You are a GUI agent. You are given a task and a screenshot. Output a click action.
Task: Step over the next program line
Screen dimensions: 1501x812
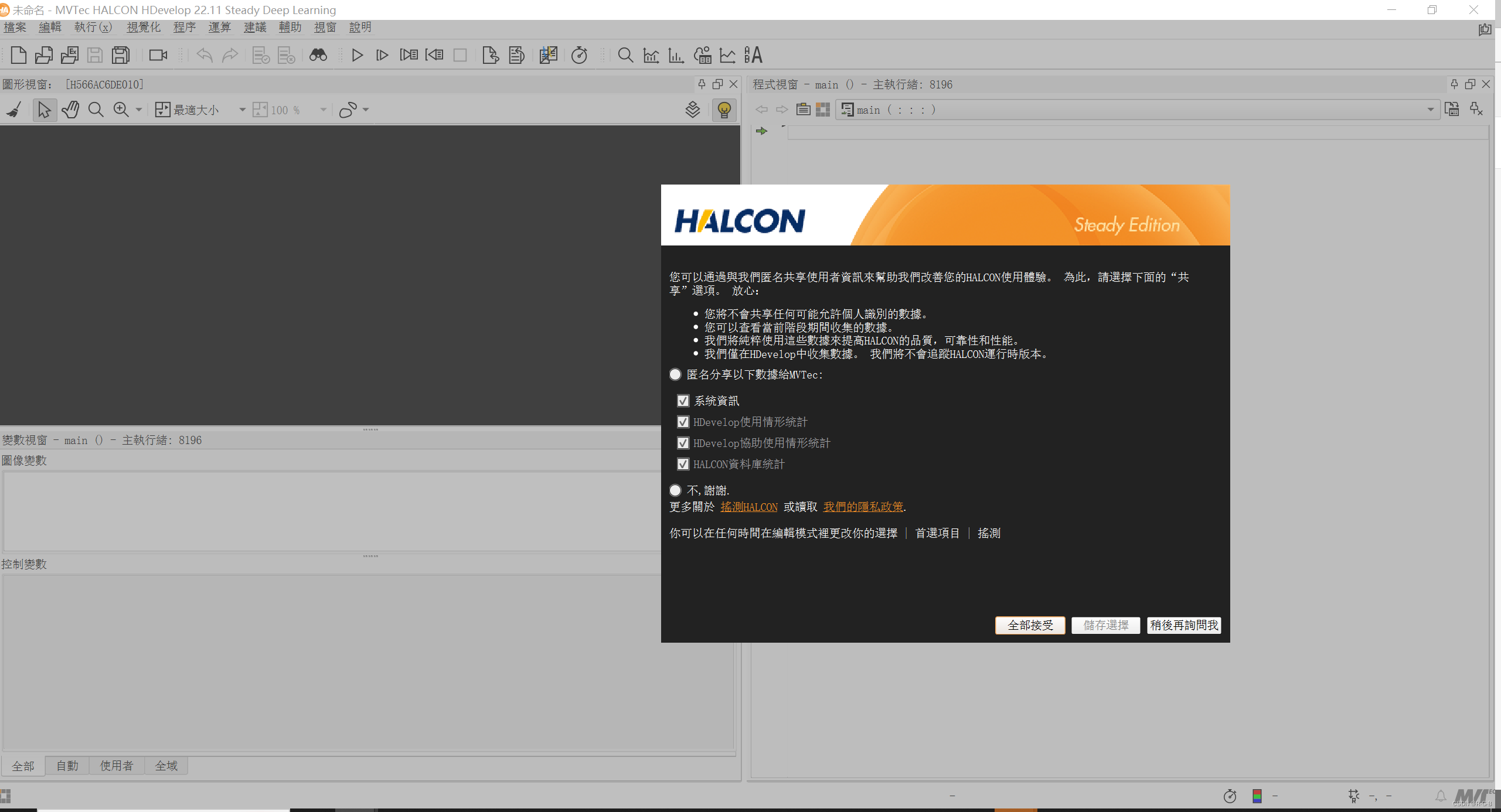[x=382, y=55]
